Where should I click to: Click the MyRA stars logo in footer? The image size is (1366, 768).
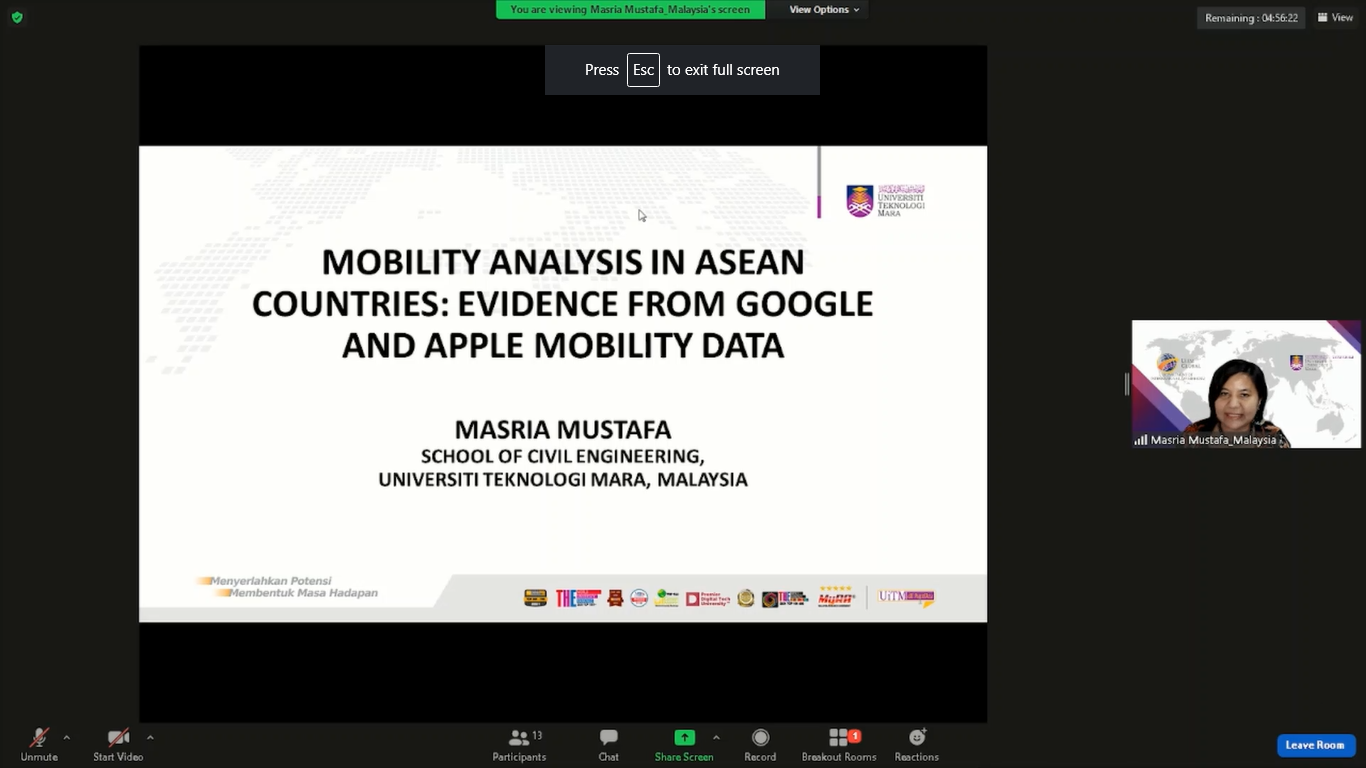tap(836, 597)
